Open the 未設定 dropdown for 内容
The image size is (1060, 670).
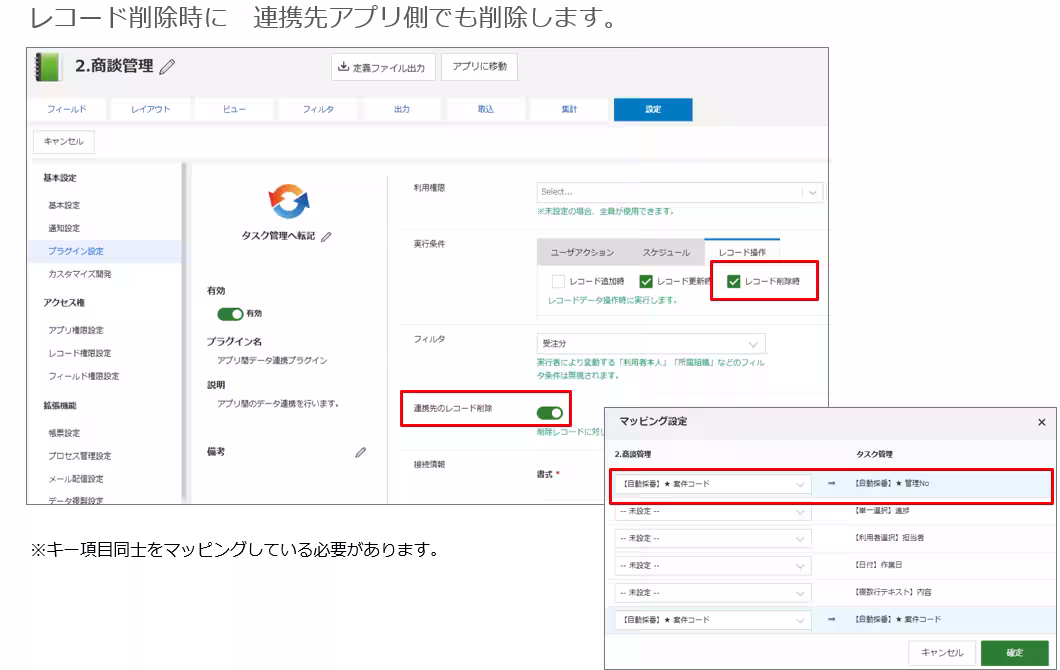pos(713,593)
